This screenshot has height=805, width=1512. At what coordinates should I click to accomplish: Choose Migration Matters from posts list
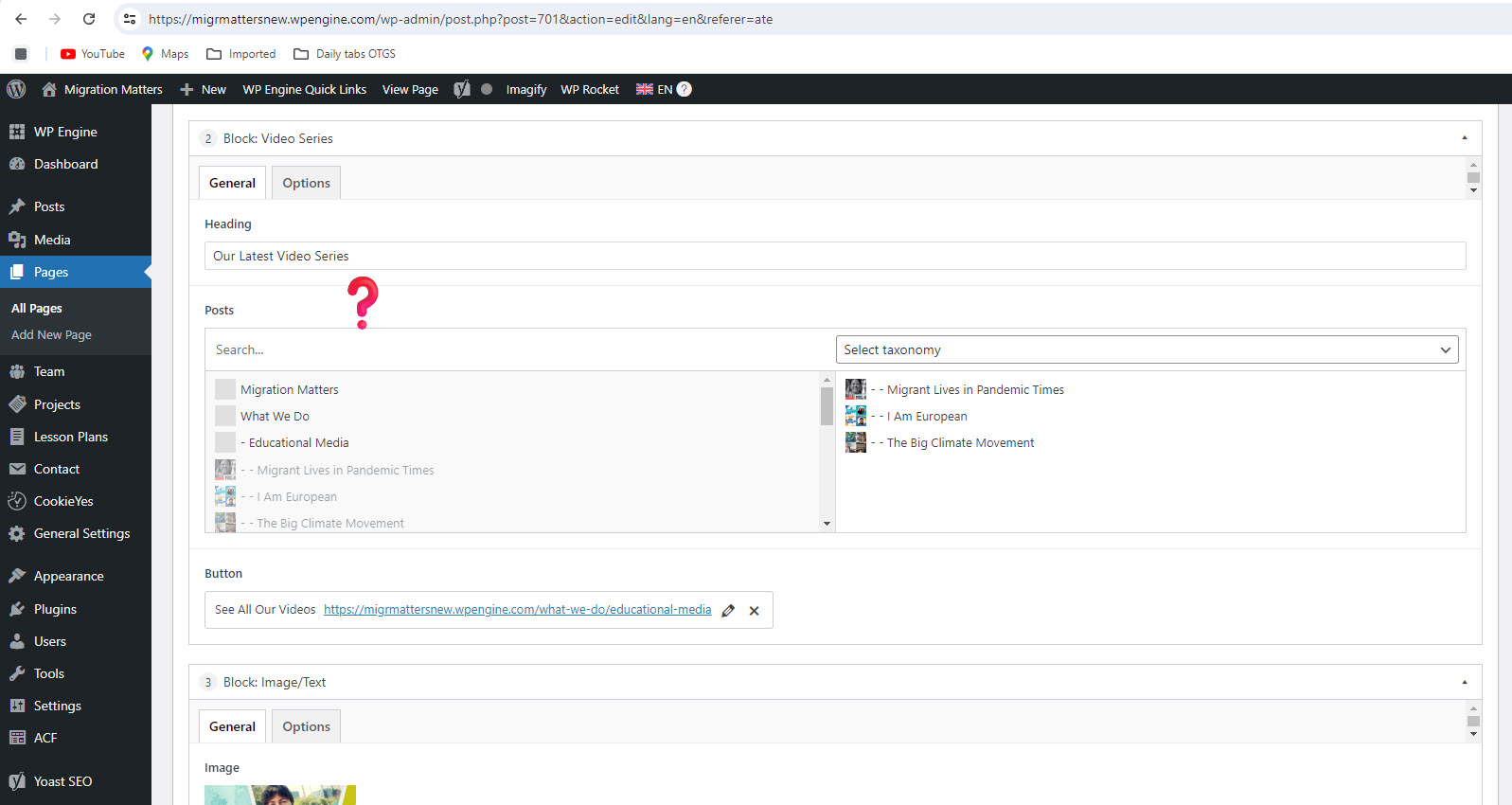pos(289,389)
